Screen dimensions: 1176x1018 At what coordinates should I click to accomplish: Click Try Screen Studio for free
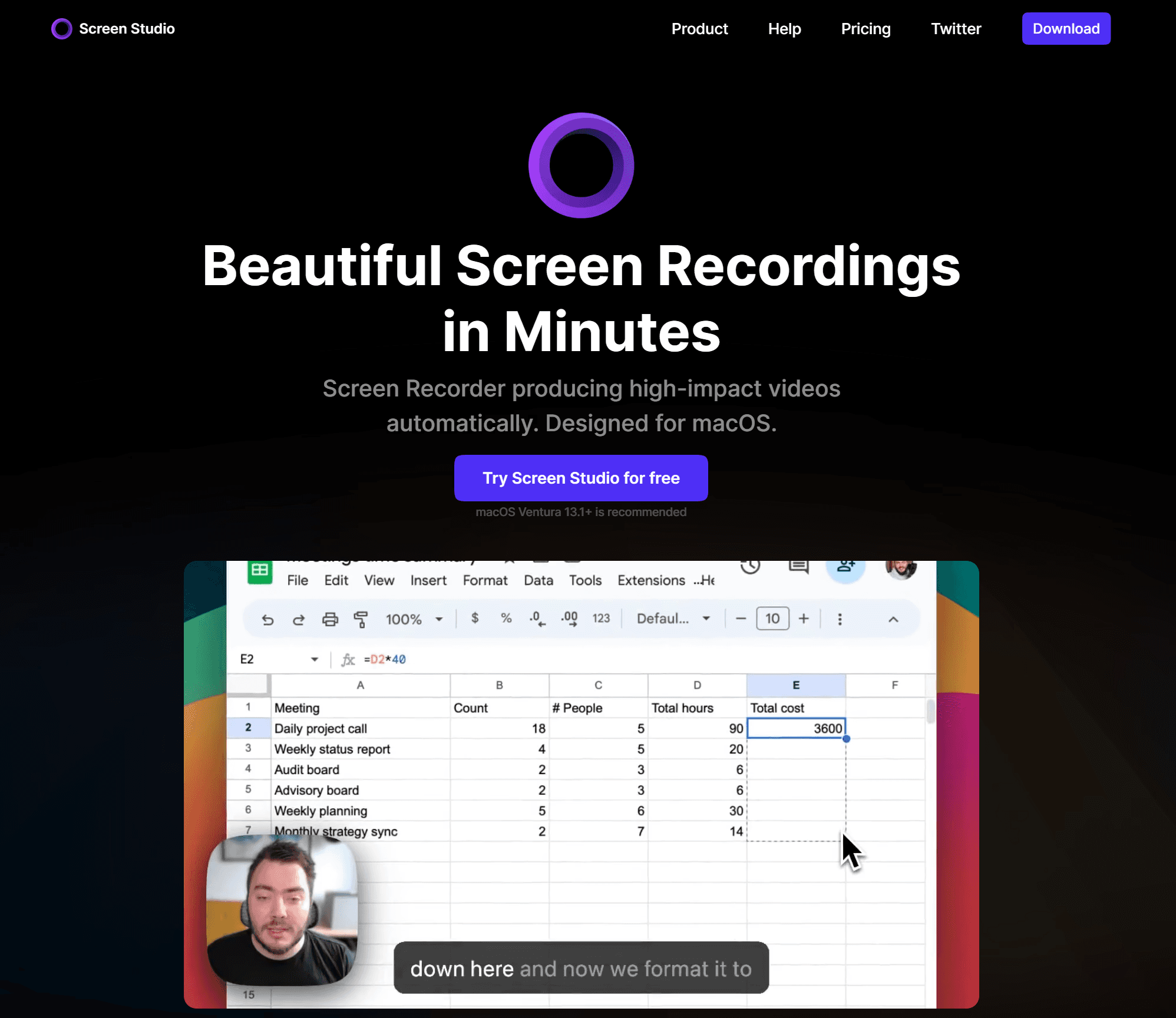(x=581, y=478)
